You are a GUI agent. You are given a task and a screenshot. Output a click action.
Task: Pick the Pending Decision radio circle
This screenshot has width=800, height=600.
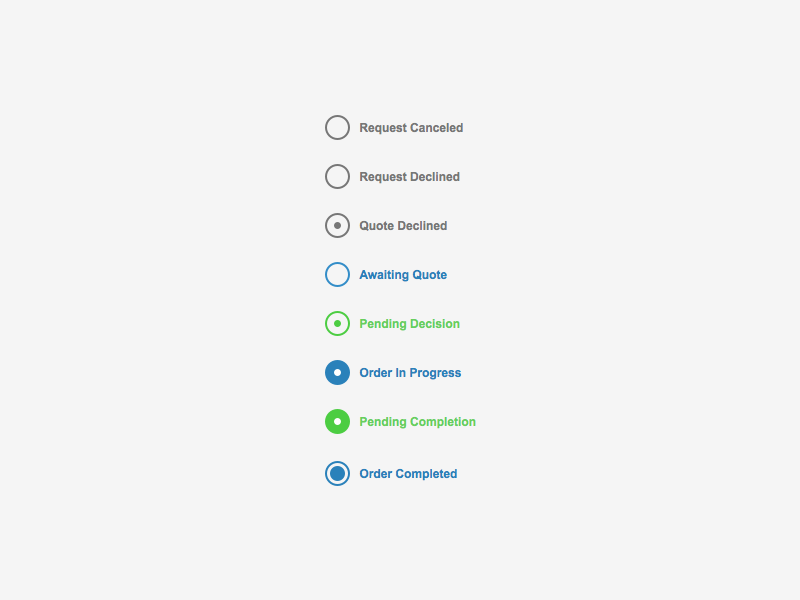(x=337, y=324)
